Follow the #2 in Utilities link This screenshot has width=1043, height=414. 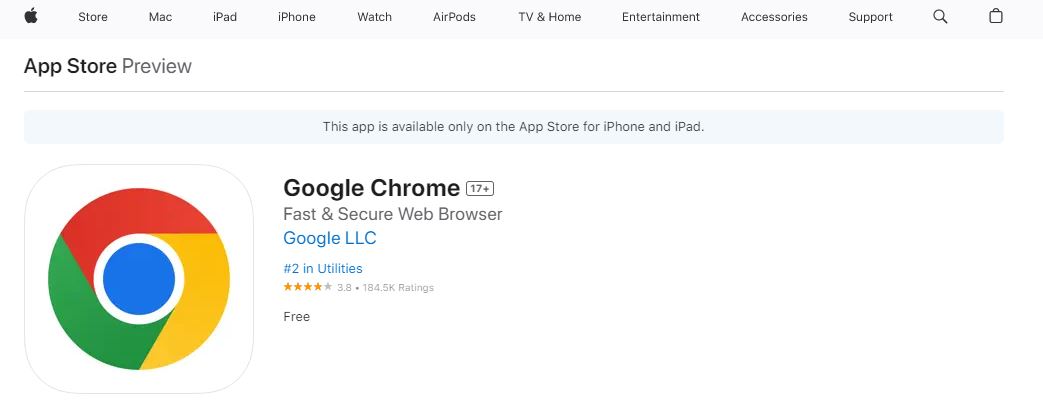point(323,268)
